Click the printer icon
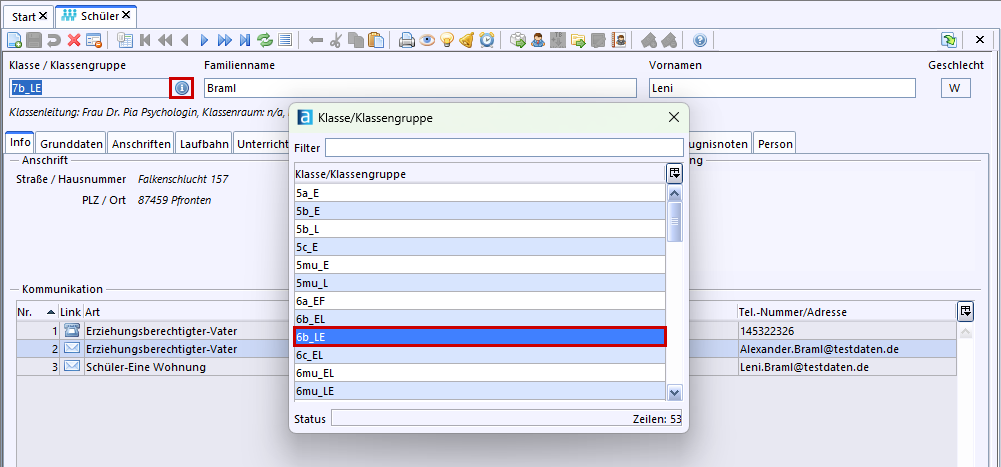1001x467 pixels. point(407,40)
